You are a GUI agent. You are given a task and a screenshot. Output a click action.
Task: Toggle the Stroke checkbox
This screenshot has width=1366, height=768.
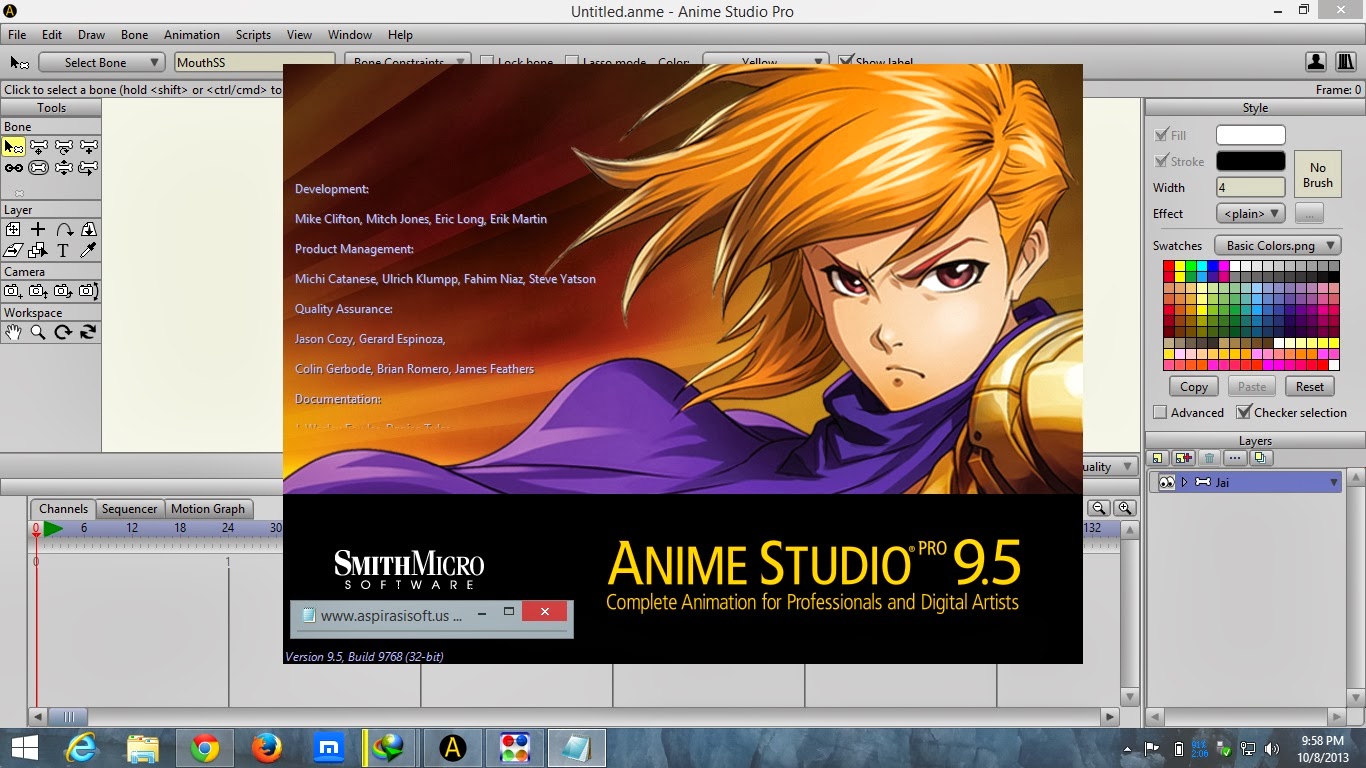point(1161,161)
